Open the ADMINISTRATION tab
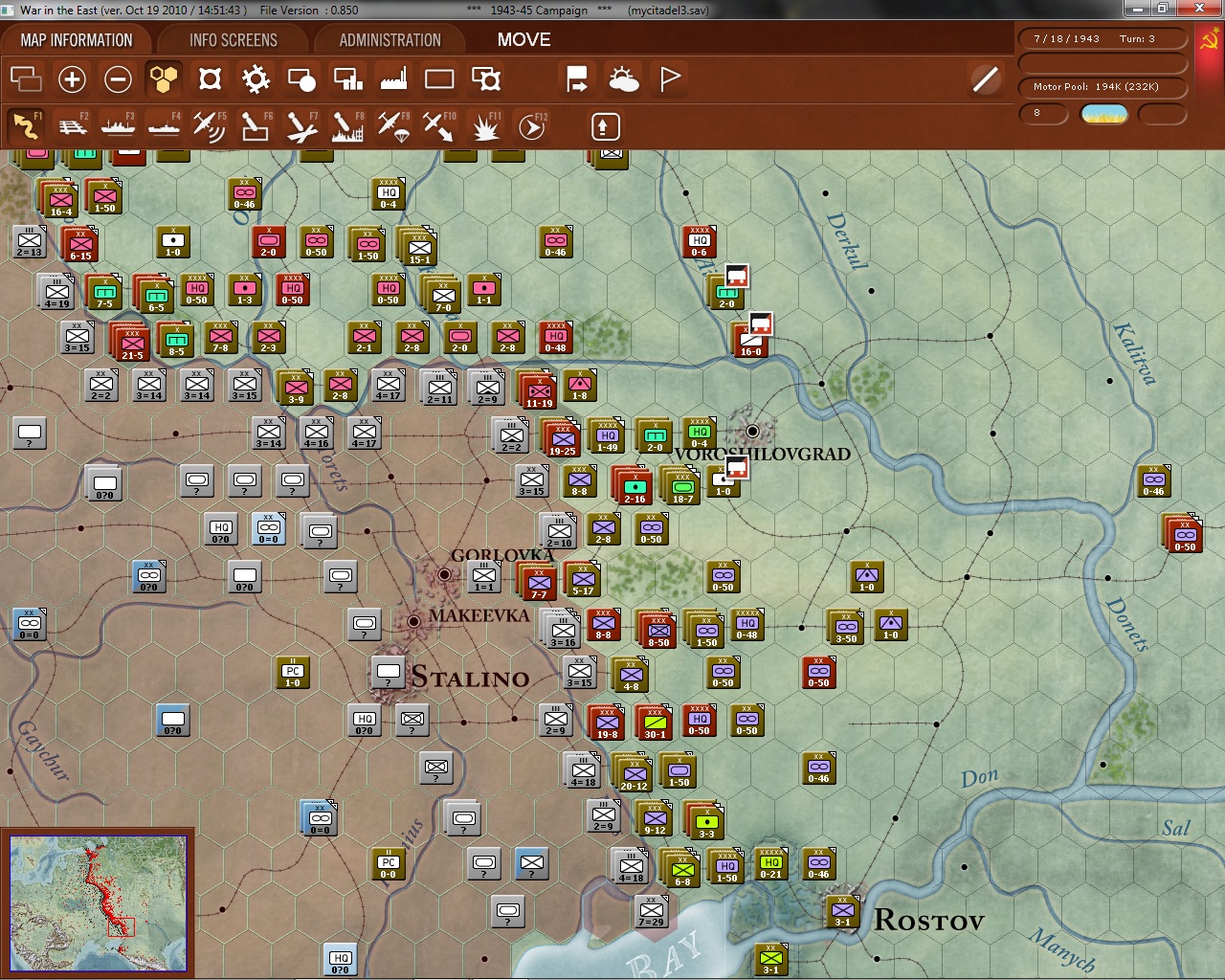 [390, 40]
